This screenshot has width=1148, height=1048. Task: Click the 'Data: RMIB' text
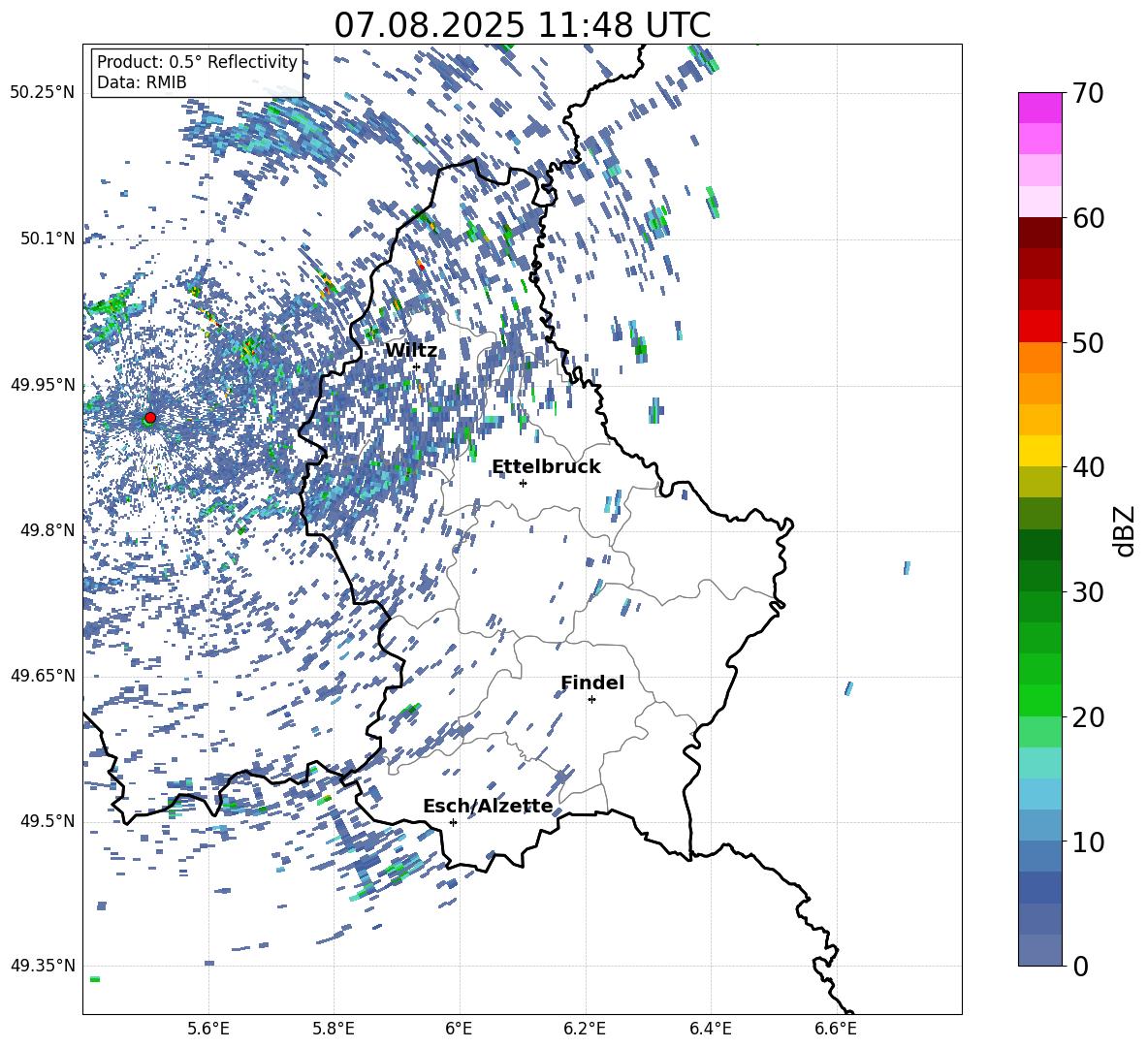click(x=142, y=82)
